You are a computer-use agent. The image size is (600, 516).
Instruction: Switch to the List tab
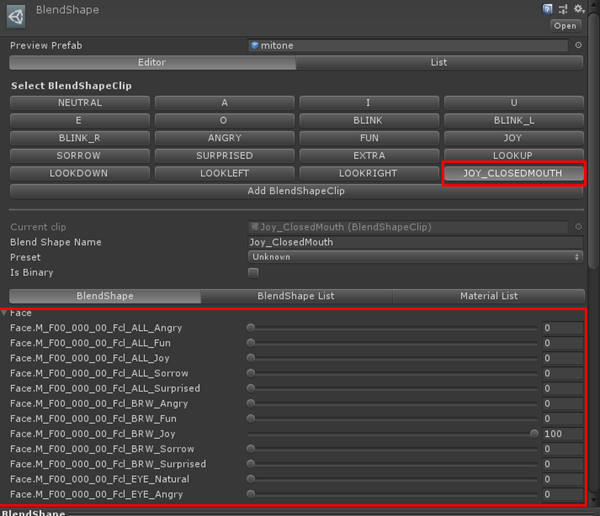click(x=439, y=62)
